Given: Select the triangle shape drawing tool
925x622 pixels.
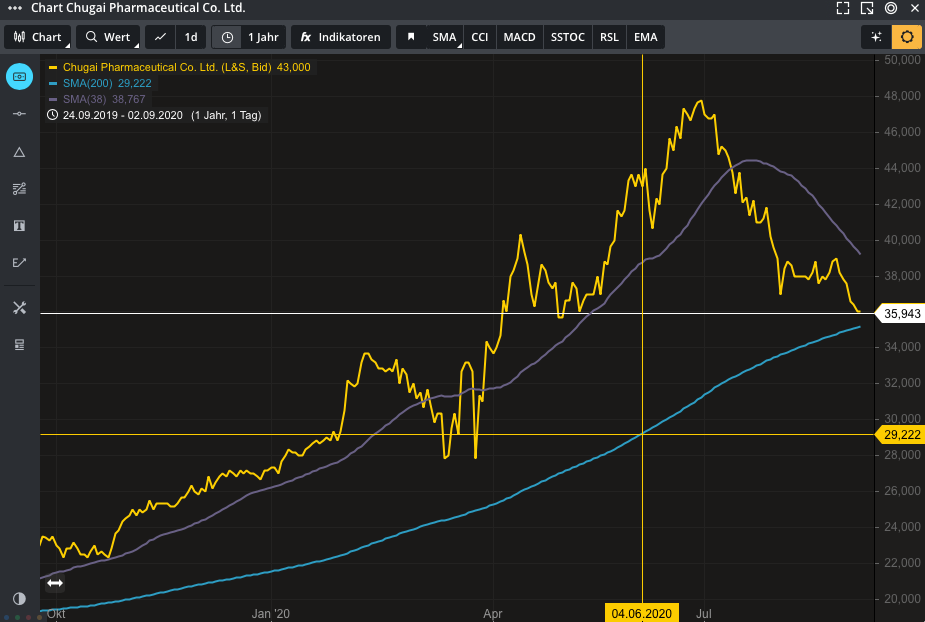Looking at the screenshot, I should point(19,152).
